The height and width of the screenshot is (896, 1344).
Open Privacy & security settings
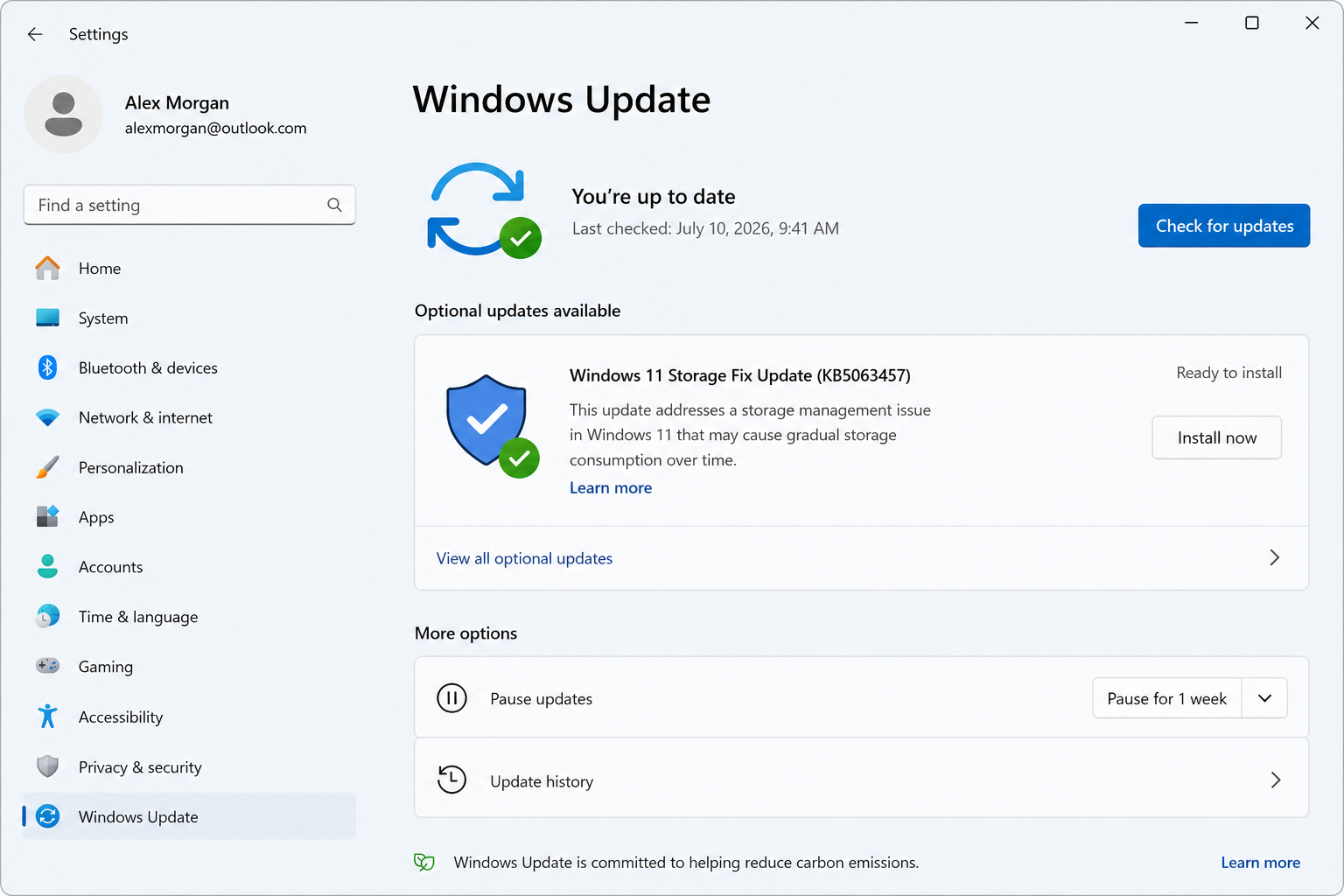(x=189, y=766)
